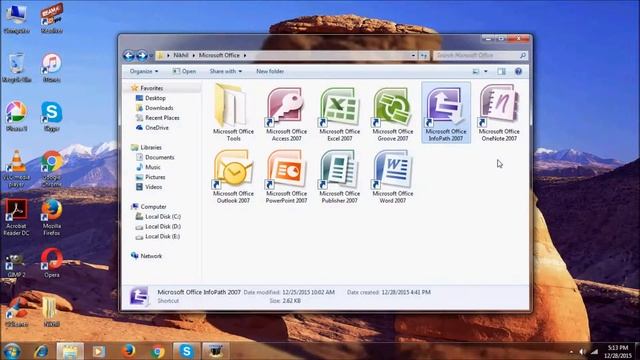
Task: Select the Opera desktop icon
Action: [x=51, y=263]
